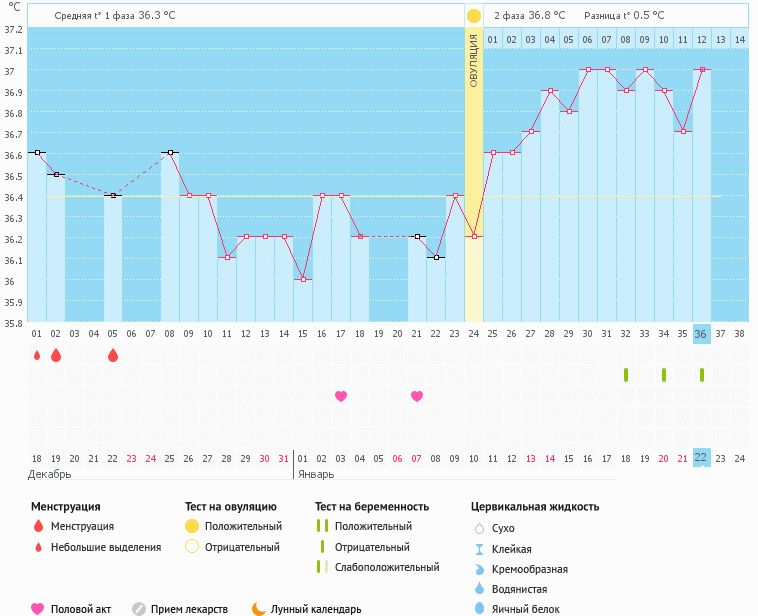Click the Тест на овуляцию legend heading

coord(231,507)
